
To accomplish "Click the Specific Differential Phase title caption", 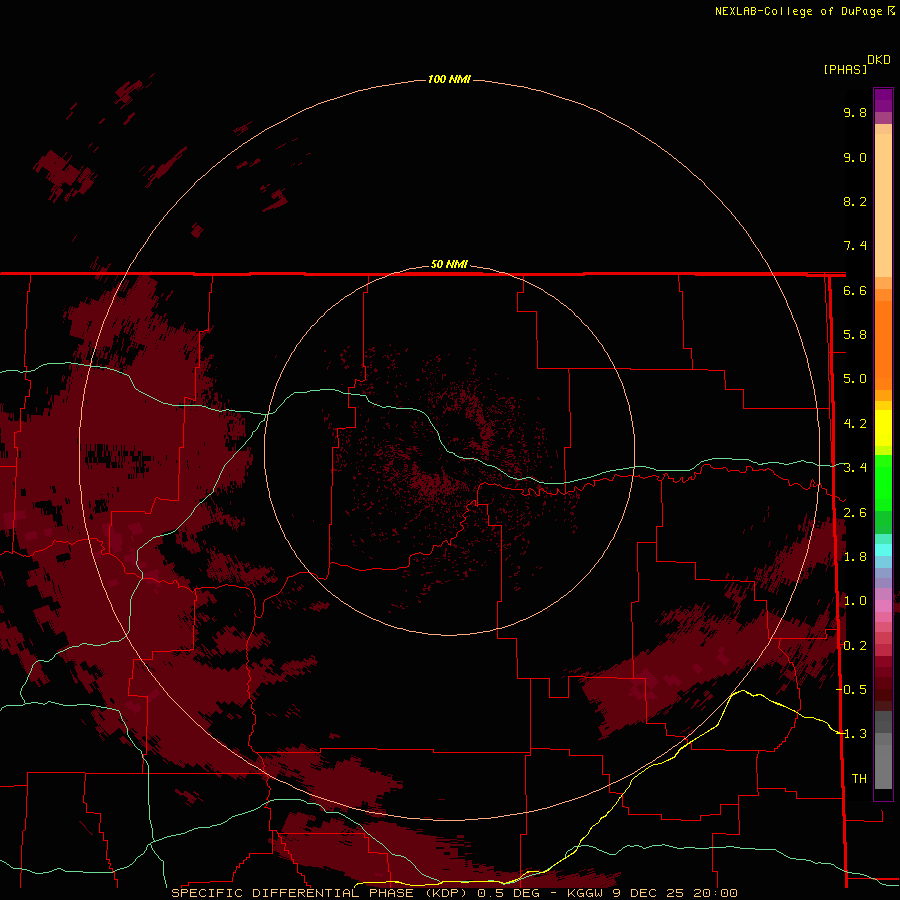I will coord(454,893).
